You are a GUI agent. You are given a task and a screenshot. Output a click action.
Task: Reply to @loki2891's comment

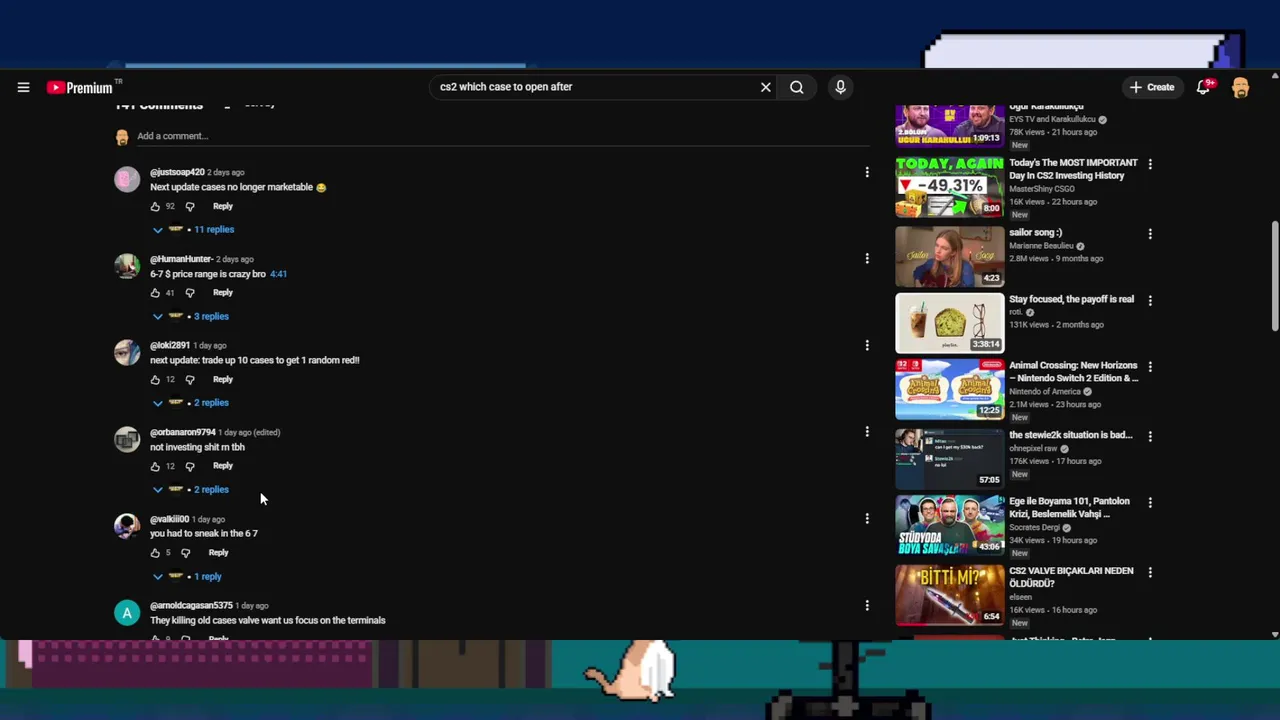(x=222, y=379)
